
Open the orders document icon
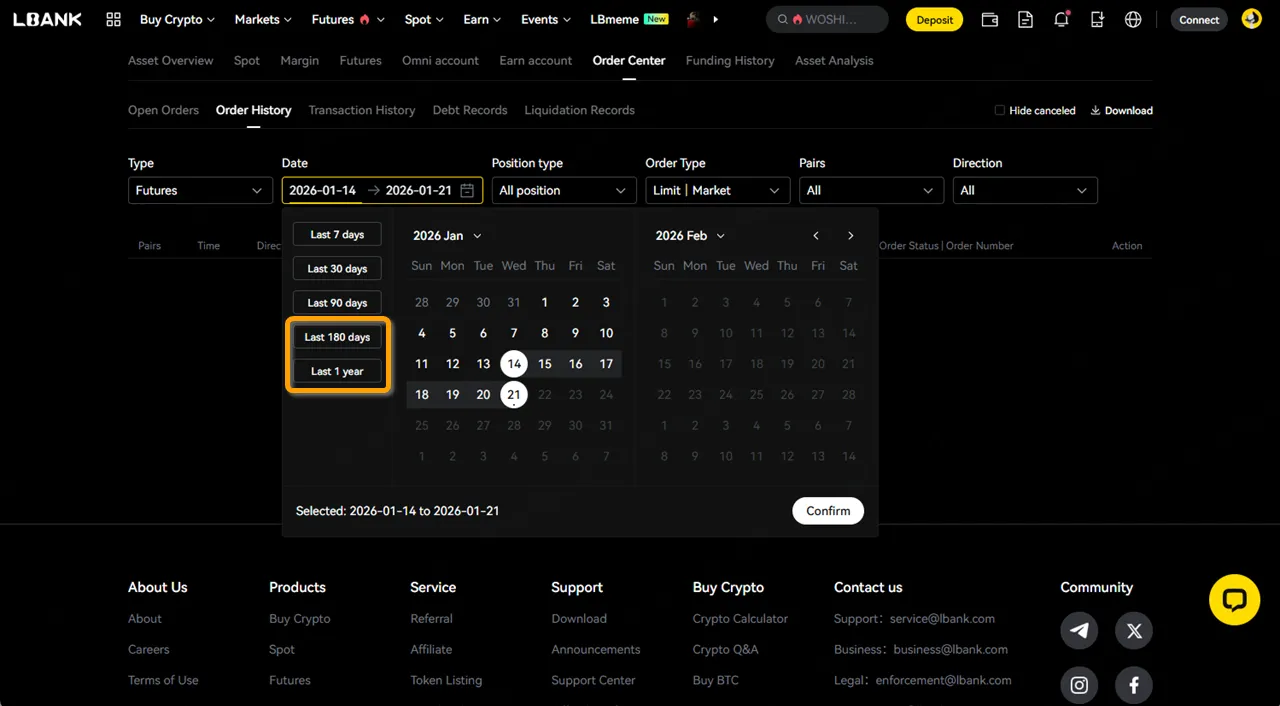(x=1025, y=20)
